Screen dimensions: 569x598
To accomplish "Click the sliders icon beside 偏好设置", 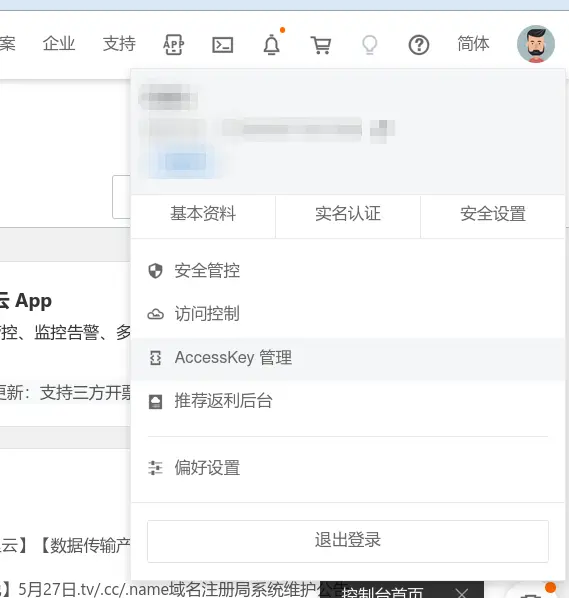I will [x=155, y=468].
